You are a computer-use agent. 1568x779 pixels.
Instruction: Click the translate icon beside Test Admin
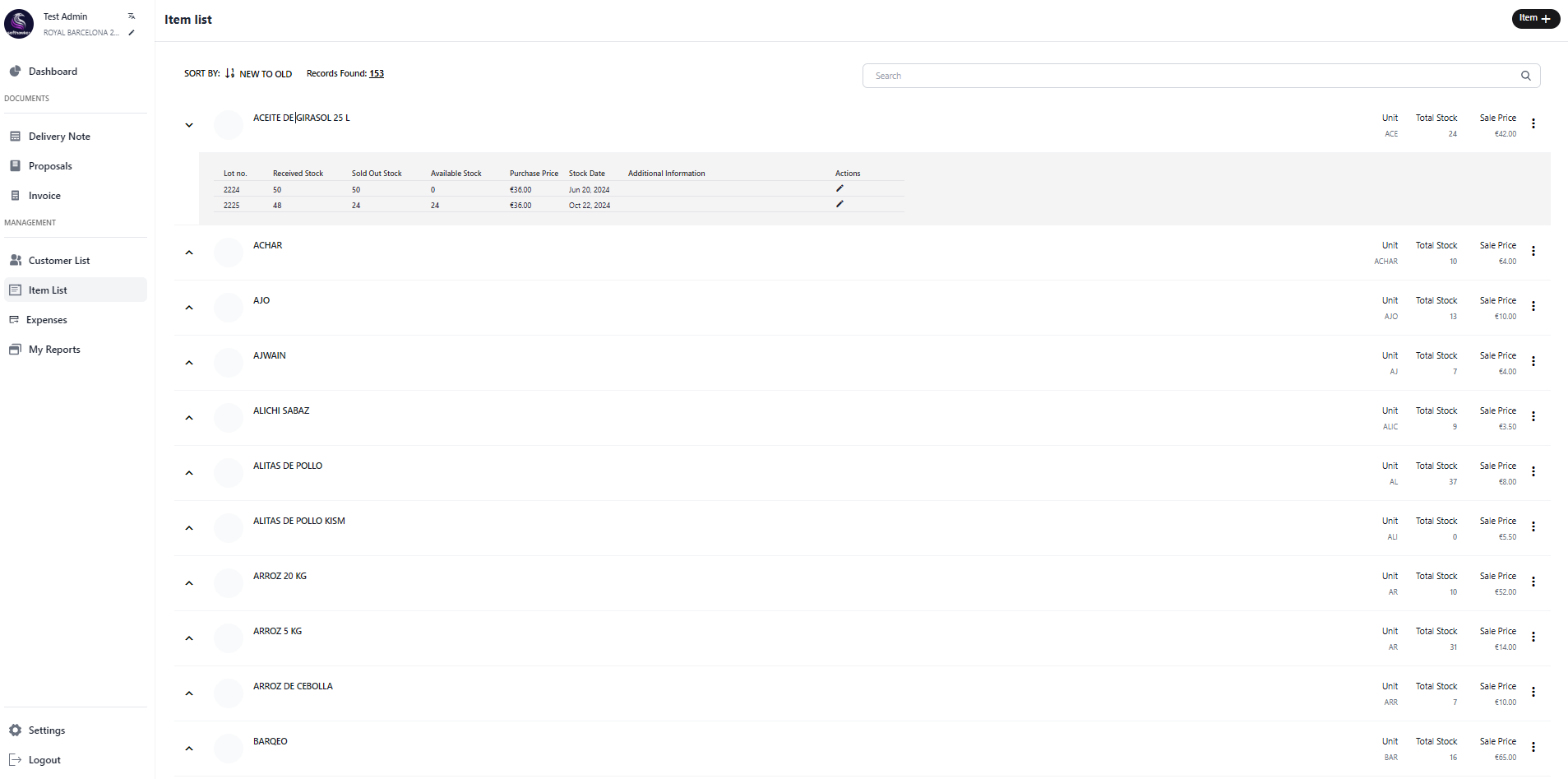(x=132, y=16)
